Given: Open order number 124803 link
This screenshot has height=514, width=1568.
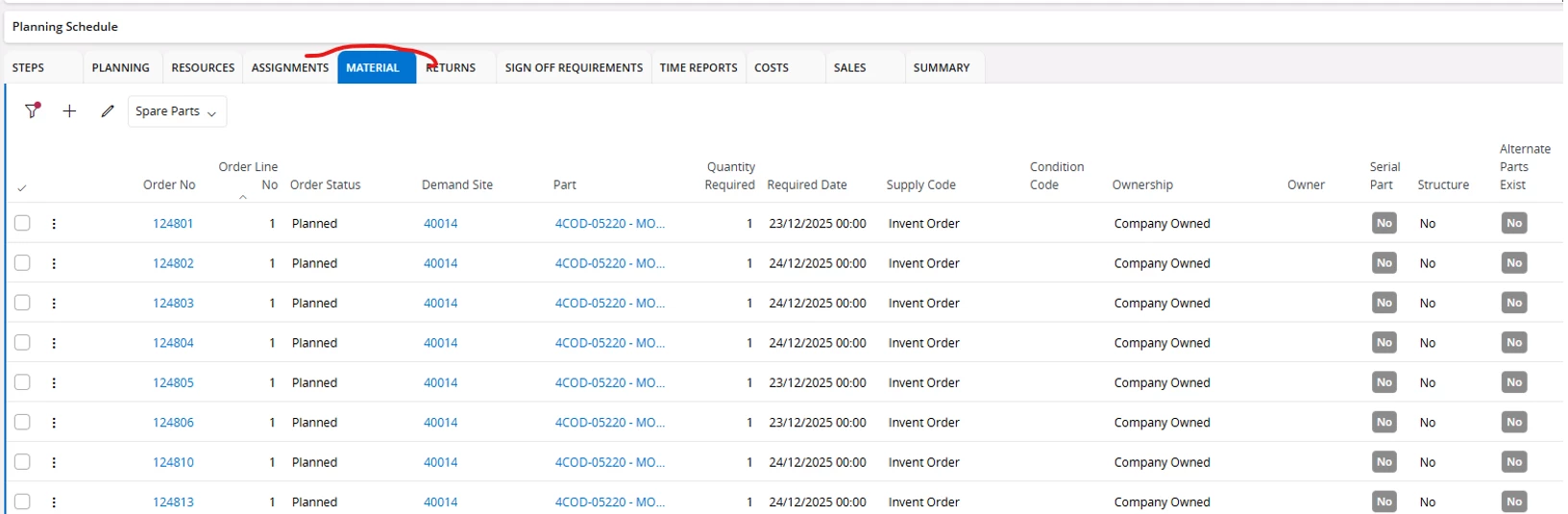Looking at the screenshot, I should (173, 304).
